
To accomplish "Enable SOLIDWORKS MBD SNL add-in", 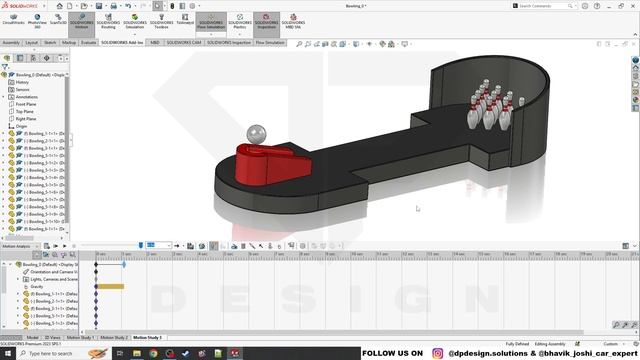I will coord(293,21).
